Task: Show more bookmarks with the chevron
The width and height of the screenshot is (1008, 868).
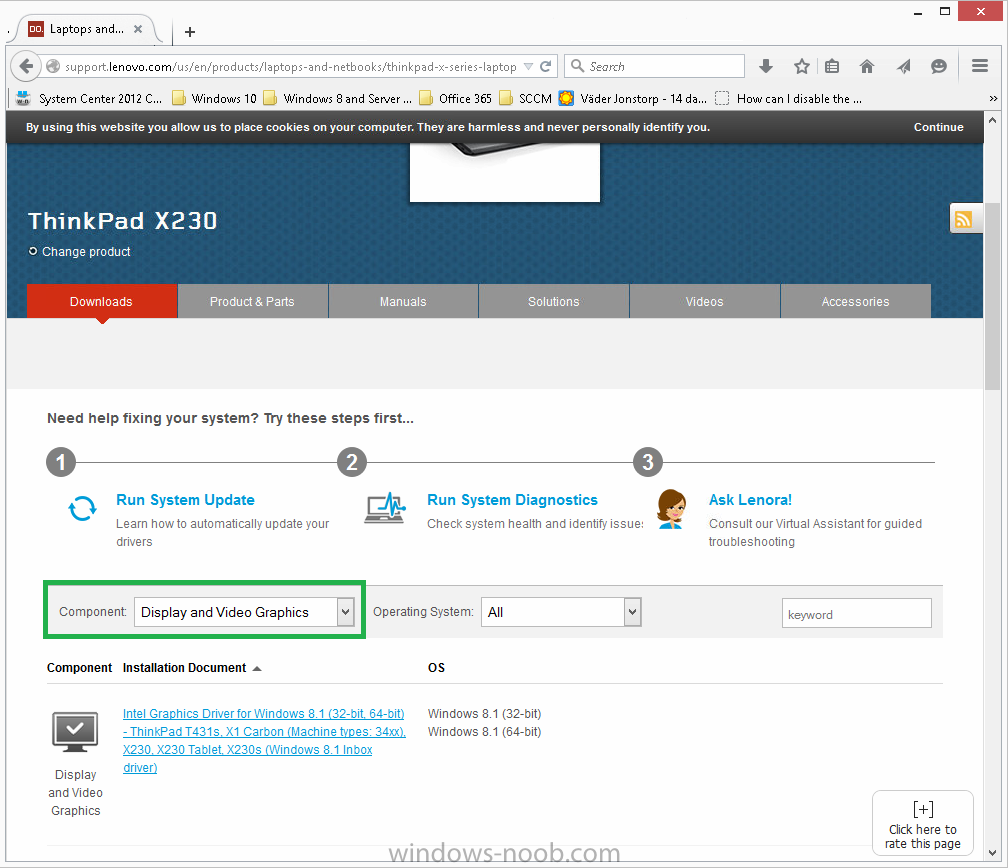Action: coord(993,98)
